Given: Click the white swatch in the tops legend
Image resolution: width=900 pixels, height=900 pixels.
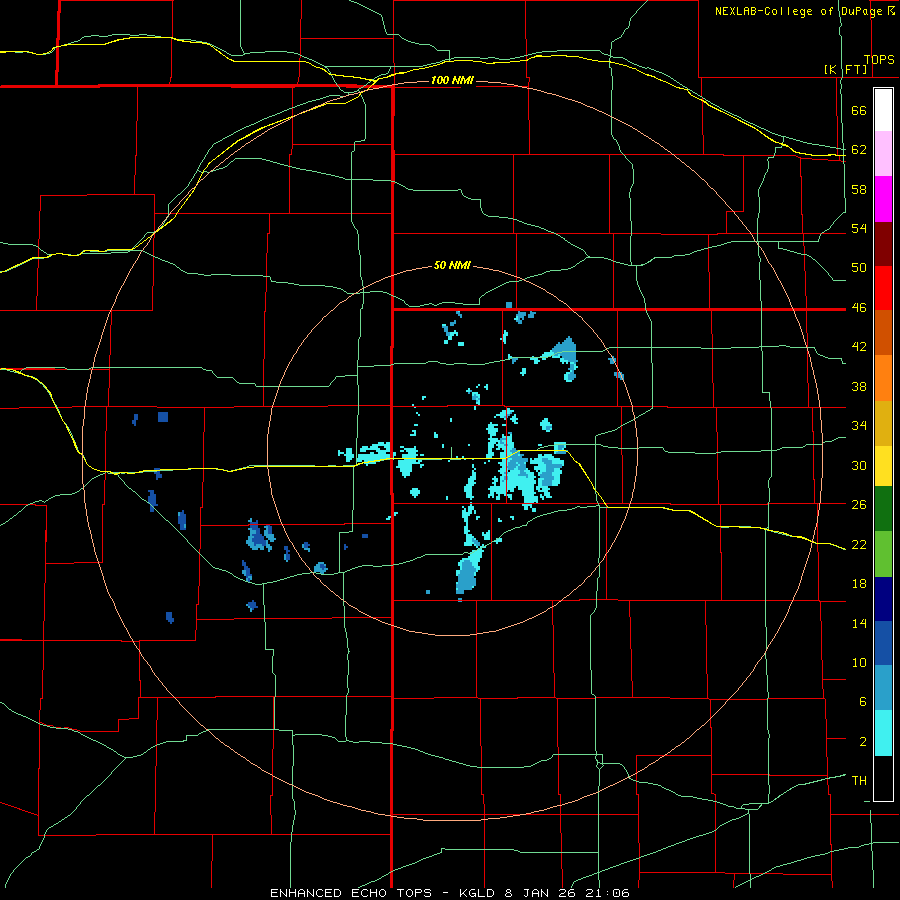Looking at the screenshot, I should [x=883, y=110].
